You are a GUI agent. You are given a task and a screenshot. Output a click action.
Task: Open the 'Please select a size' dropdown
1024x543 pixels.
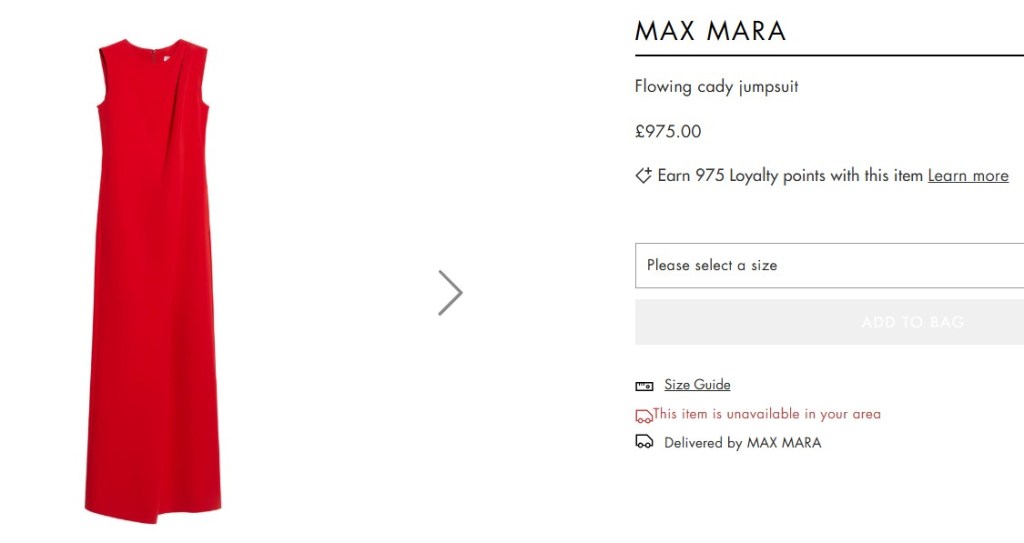tap(829, 265)
